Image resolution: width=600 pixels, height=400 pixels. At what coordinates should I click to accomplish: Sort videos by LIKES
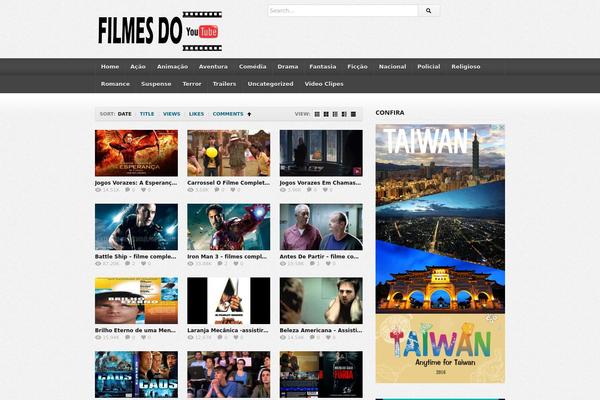[196, 114]
